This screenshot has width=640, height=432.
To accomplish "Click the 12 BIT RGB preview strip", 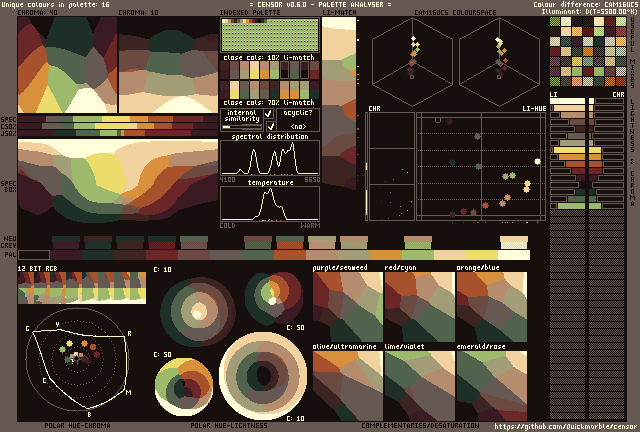I will point(82,288).
